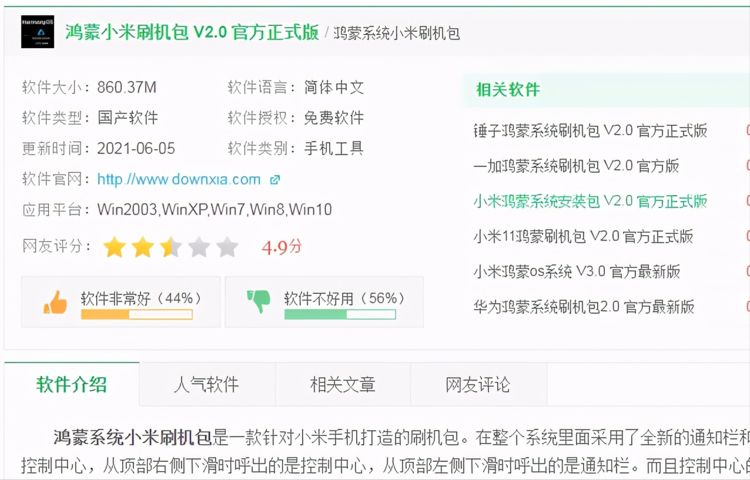The height and width of the screenshot is (480, 750).
Task: Click the subtitle 鸿蒙系统小米刷机包 after the slash
Action: [397, 33]
